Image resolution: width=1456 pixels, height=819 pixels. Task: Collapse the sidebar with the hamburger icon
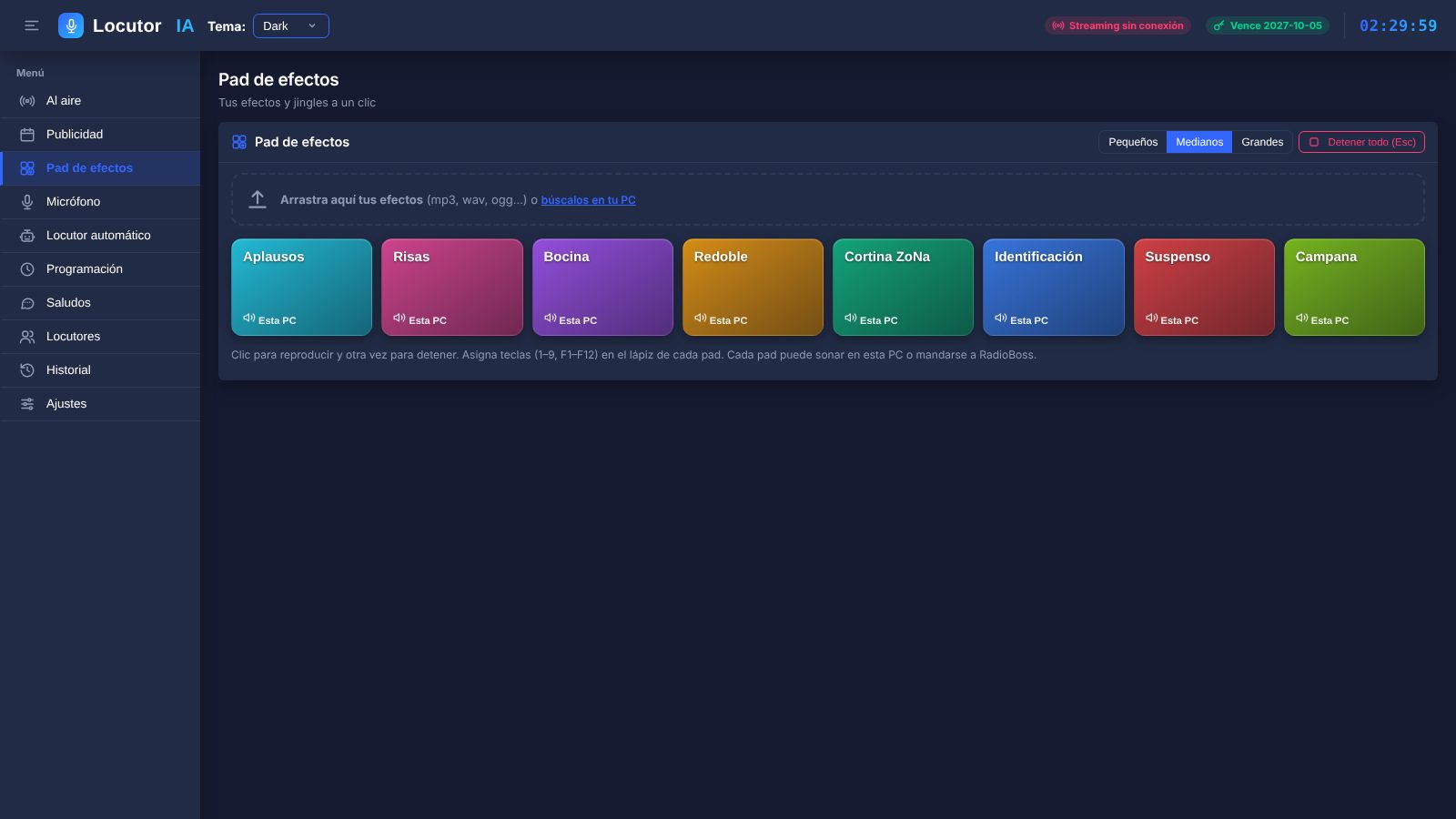tap(32, 25)
